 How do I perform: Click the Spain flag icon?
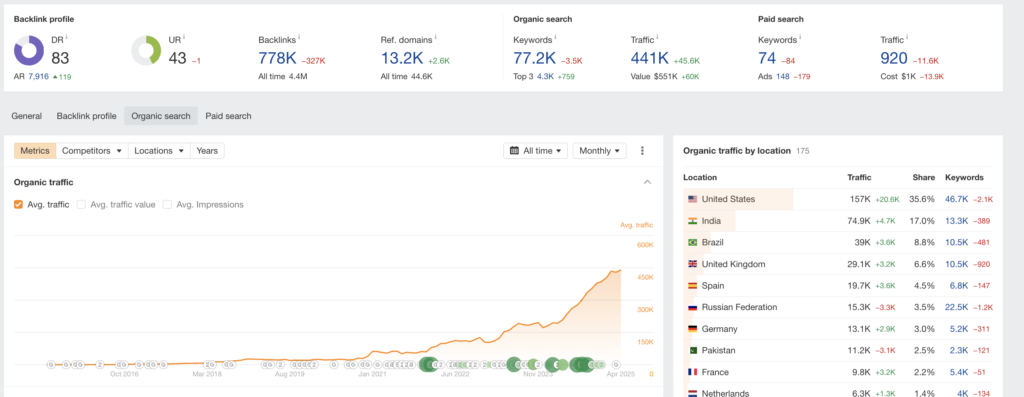tap(692, 285)
